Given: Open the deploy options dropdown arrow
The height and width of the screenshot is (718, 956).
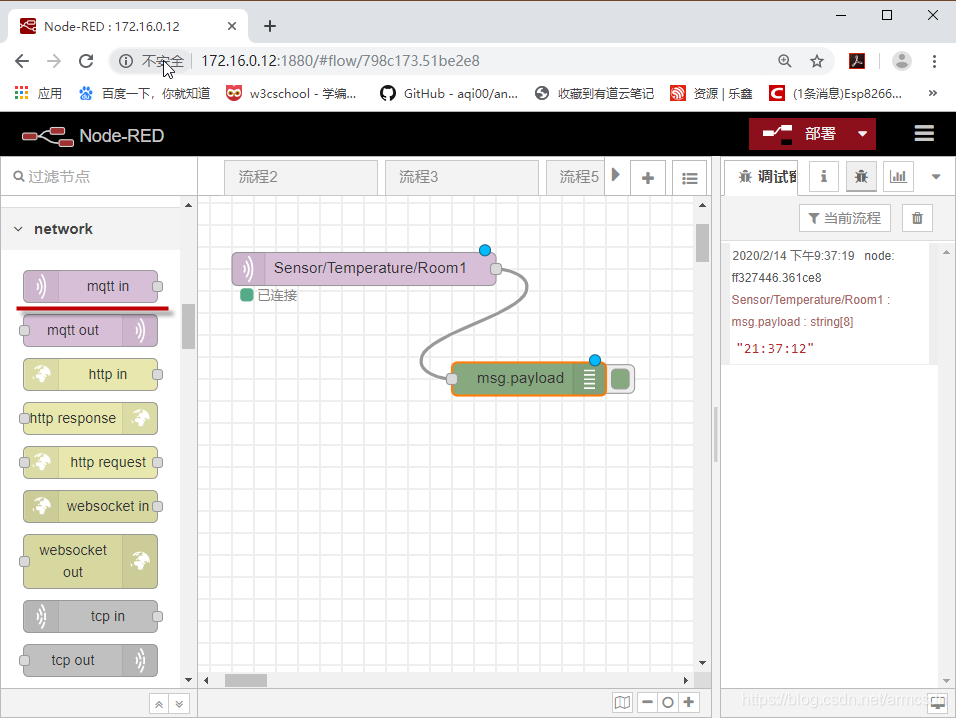Looking at the screenshot, I should point(862,133).
